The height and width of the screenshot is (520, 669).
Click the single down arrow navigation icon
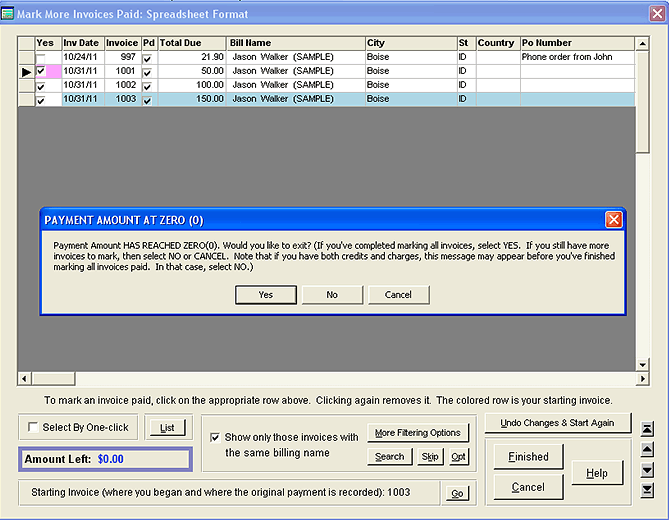pos(648,469)
